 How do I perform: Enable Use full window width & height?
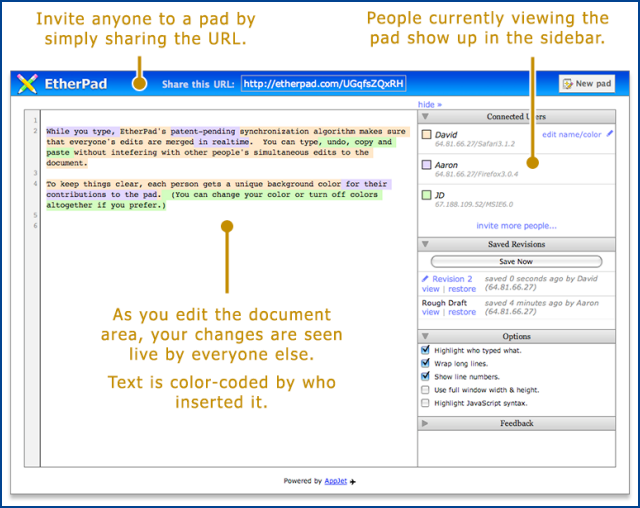coord(425,390)
